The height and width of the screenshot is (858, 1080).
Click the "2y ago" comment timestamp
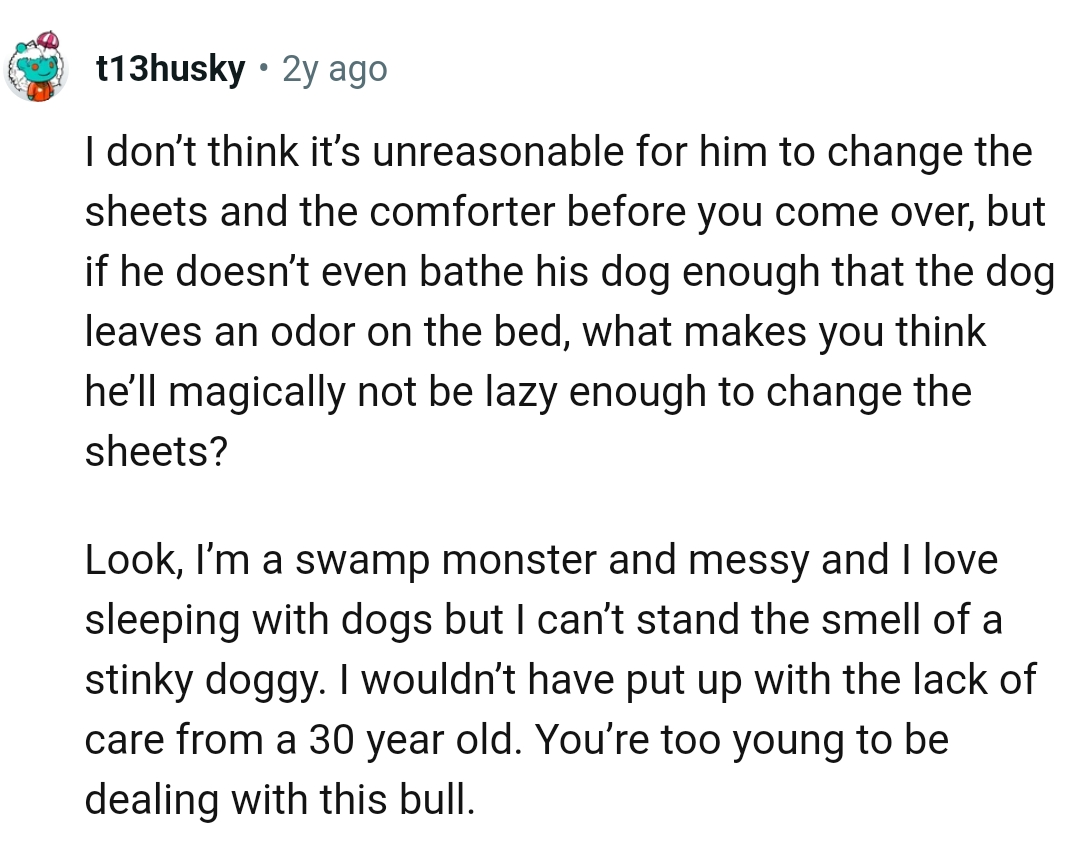pos(334,70)
